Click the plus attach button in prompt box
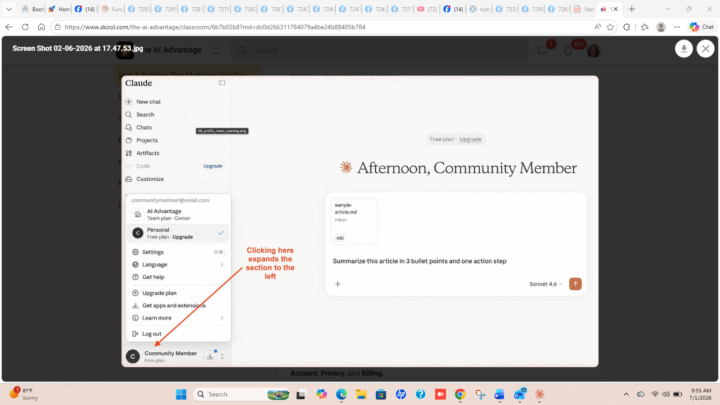This screenshot has width=720, height=405. coord(338,284)
